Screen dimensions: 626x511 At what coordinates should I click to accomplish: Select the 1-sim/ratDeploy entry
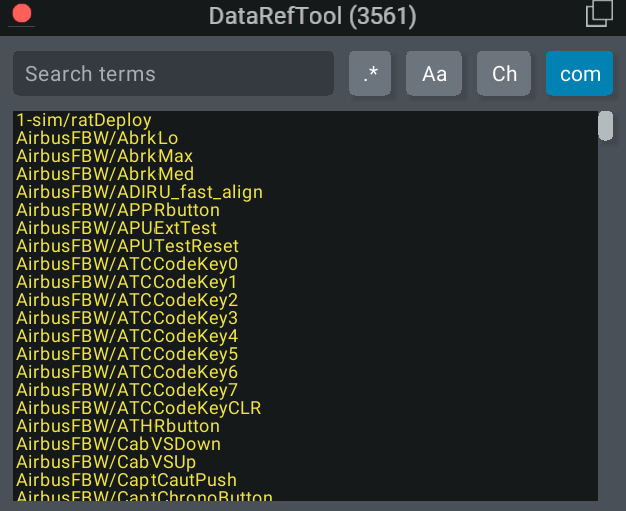[x=84, y=120]
